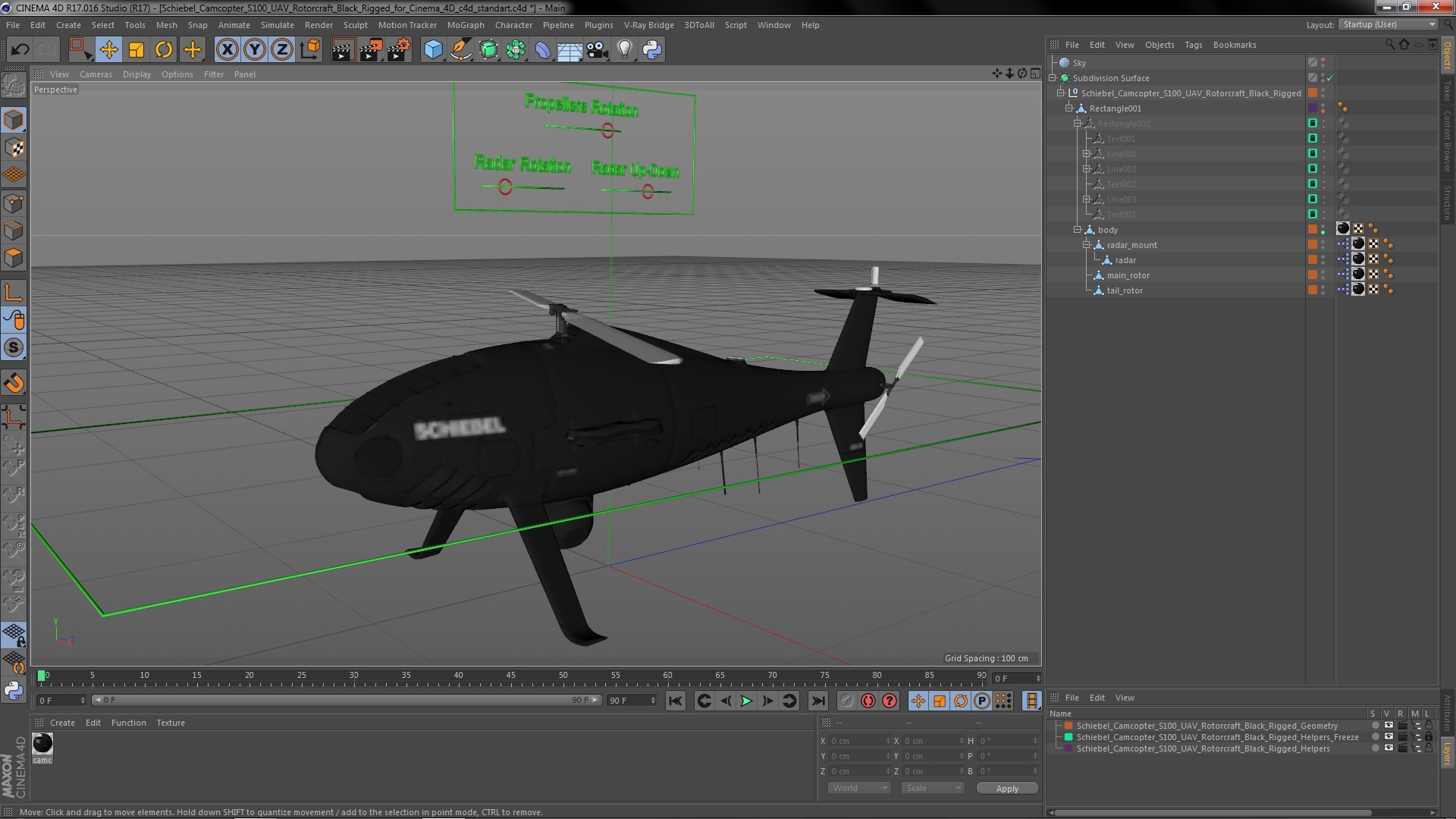Open the V-Ray Bridge menu

pos(648,25)
